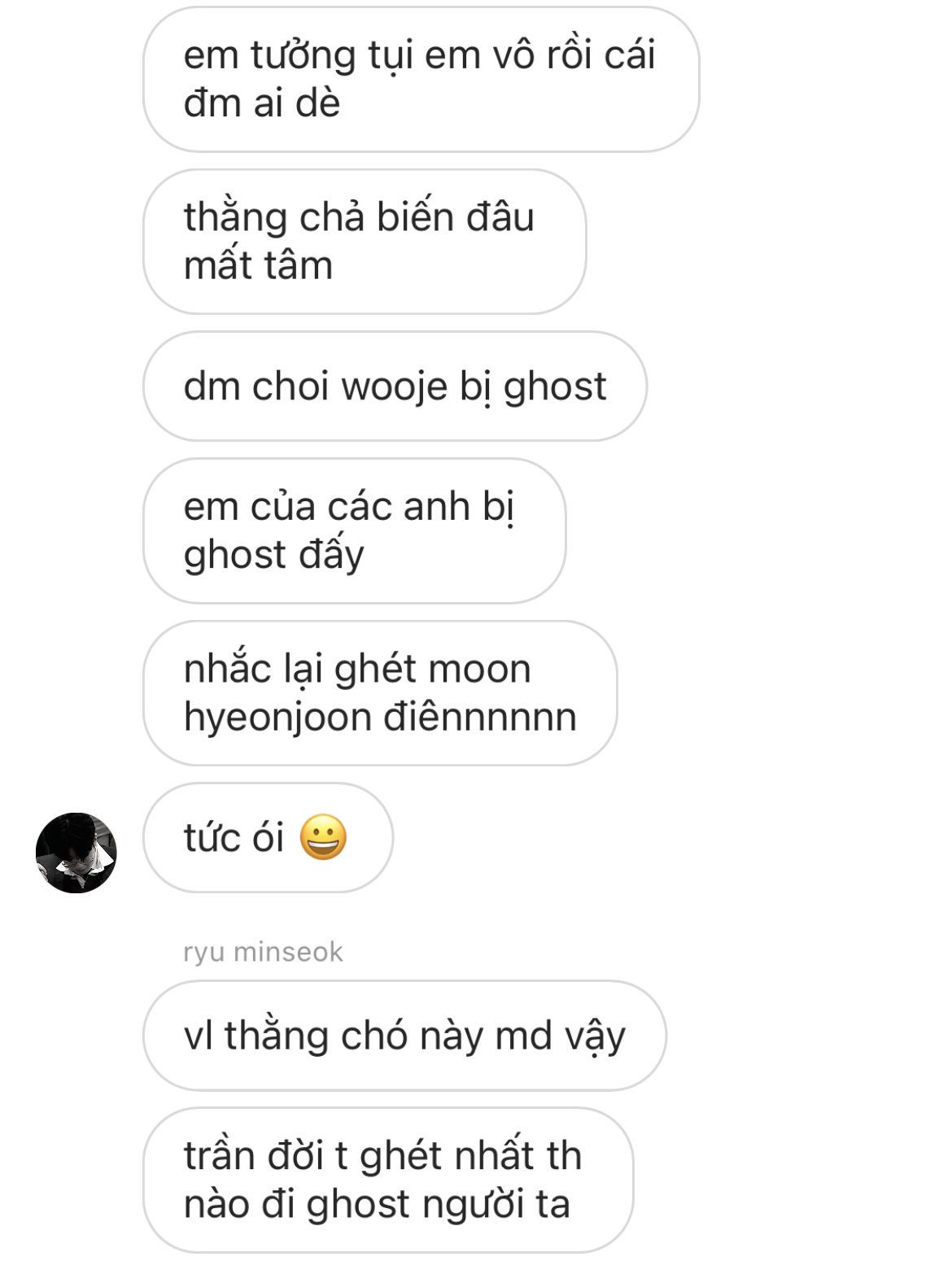Tap 'nhắc lại ghét moon hyeonjoon' message

pos(380,693)
